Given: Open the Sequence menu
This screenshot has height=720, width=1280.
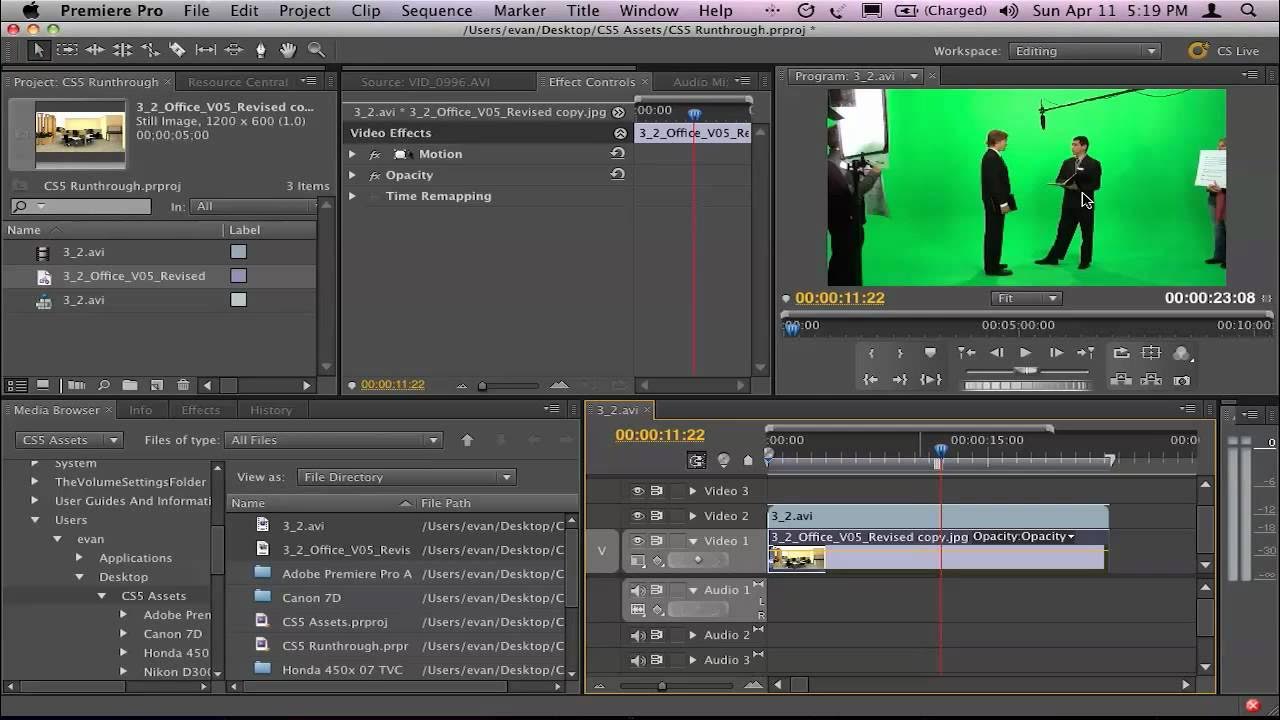Looking at the screenshot, I should tap(436, 11).
